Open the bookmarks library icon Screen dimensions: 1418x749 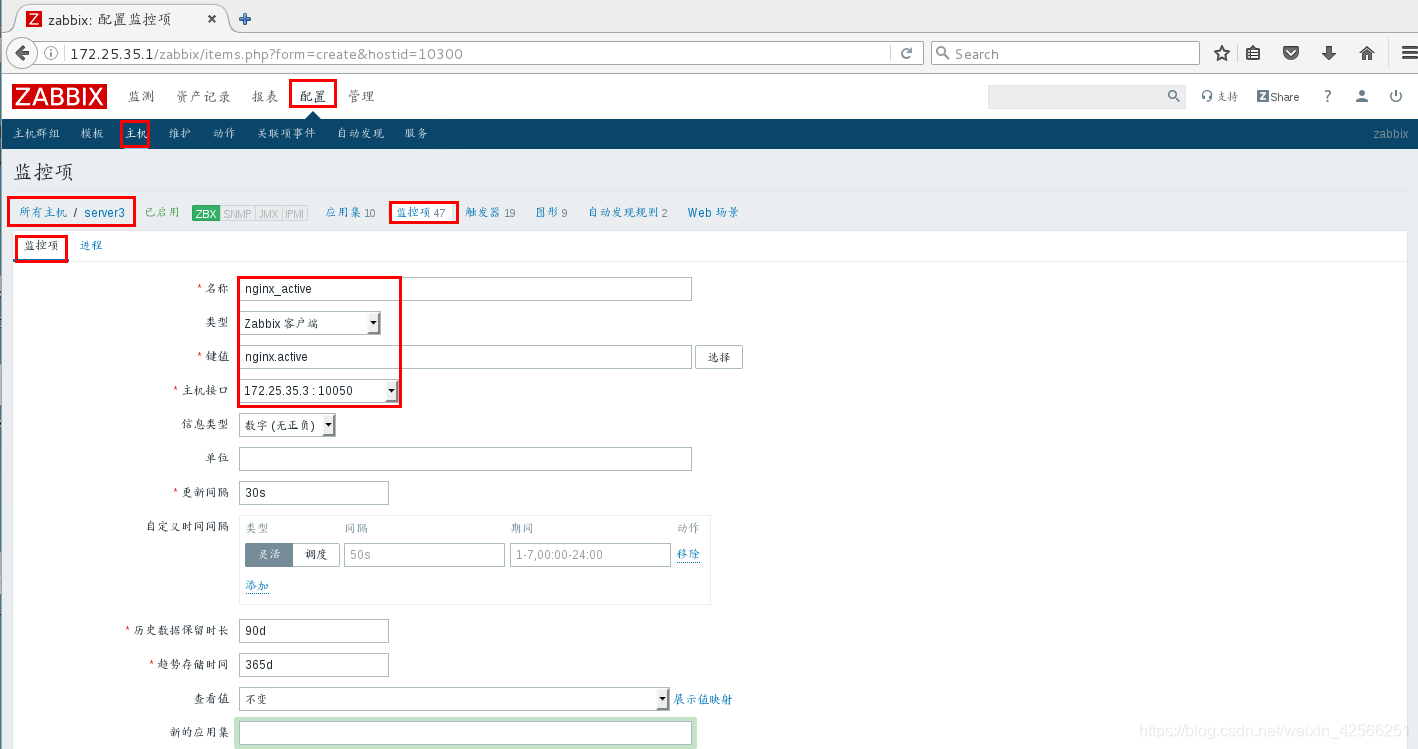[x=1253, y=54]
